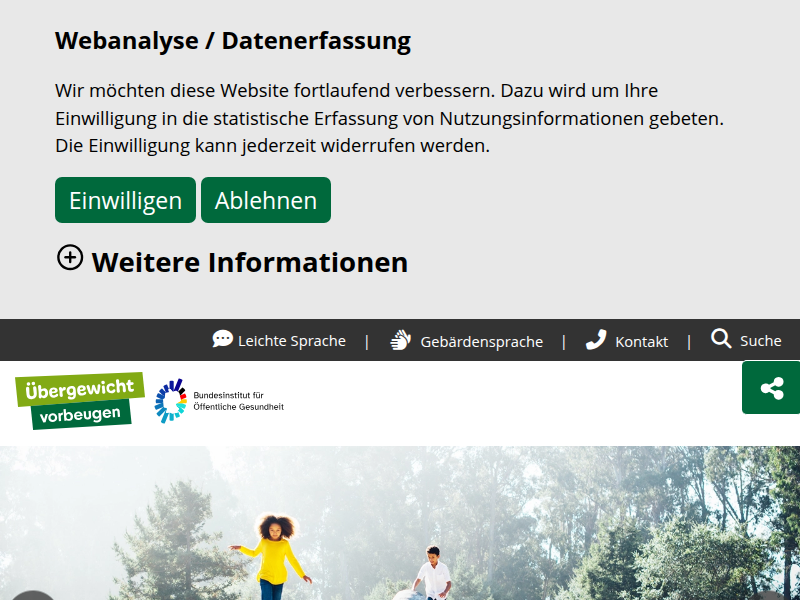Click the phone icon next to Kontakt
This screenshot has height=600, width=800.
tap(596, 340)
